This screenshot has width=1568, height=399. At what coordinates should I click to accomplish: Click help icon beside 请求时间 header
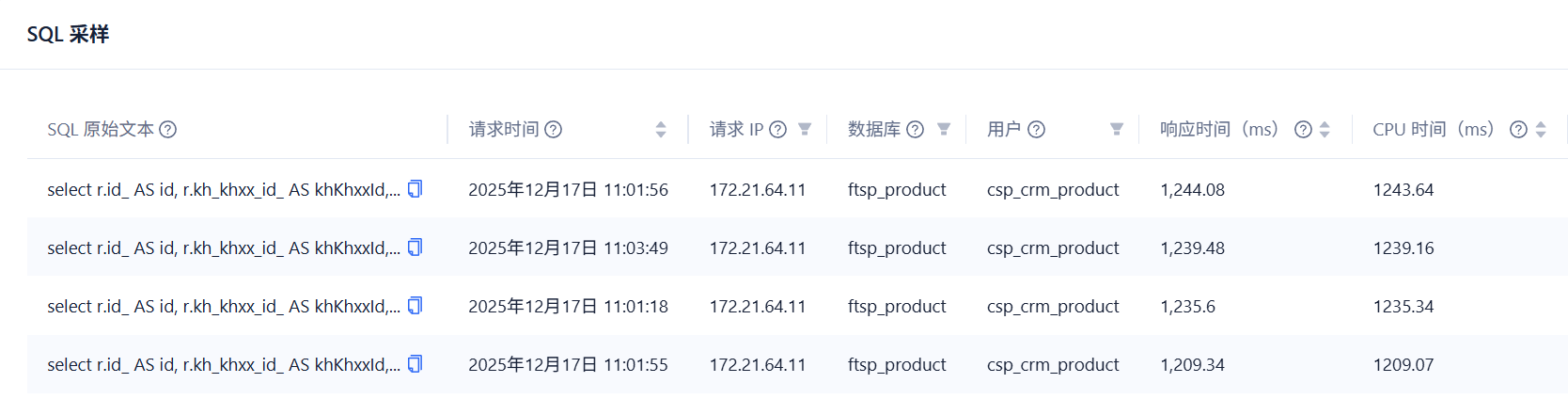[x=554, y=129]
